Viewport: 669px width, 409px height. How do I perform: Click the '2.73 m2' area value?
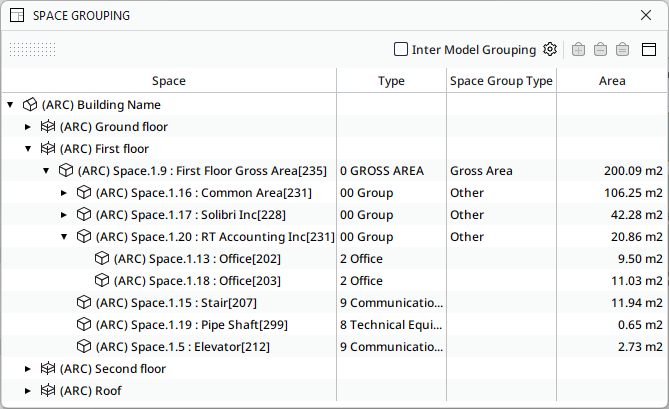[640, 347]
